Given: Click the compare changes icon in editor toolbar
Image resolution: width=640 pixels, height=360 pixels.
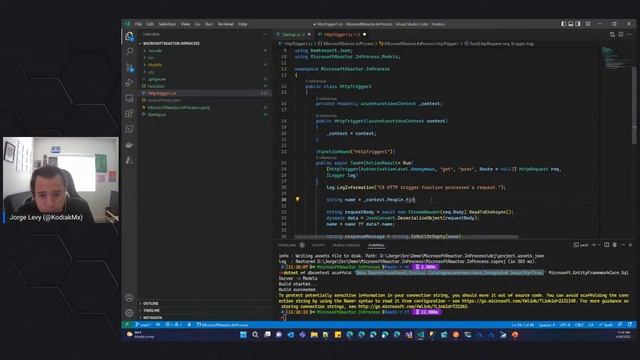Looking at the screenshot, I should 612,35.
